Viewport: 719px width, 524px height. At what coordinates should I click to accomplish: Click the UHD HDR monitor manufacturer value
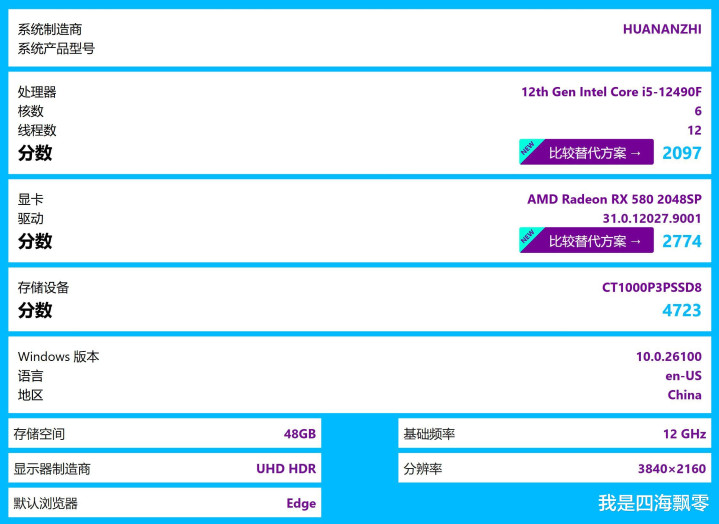[286, 469]
